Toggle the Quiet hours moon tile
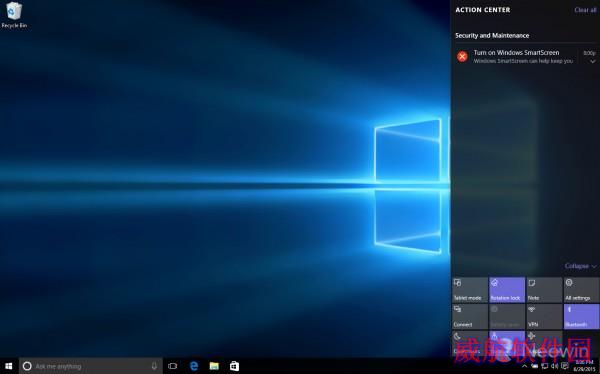Viewport: 600px width, 374px height. [x=470, y=343]
